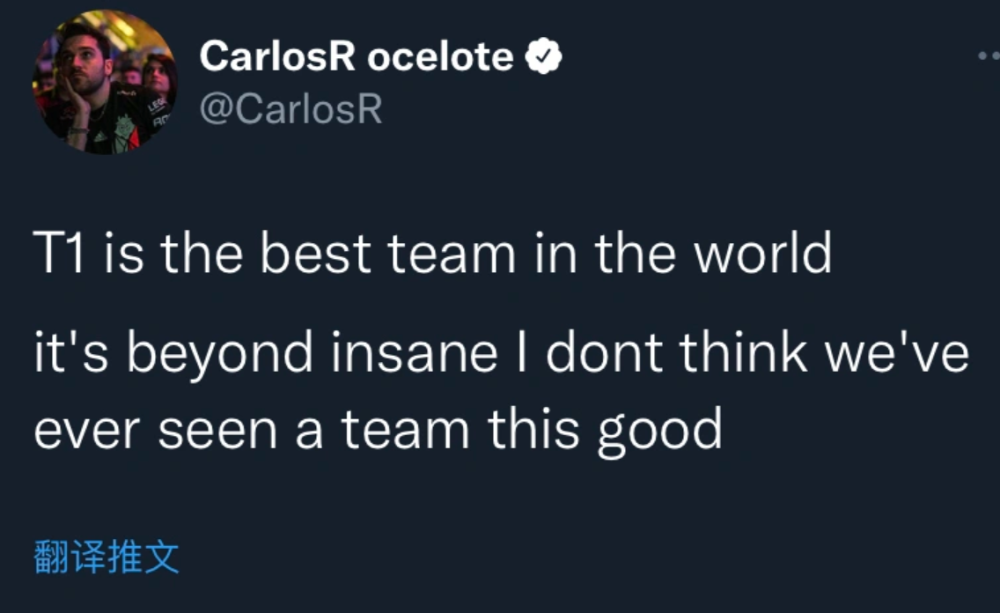Select the line "T1 is the best team in the world"
This screenshot has height=613, width=1000.
point(432,256)
